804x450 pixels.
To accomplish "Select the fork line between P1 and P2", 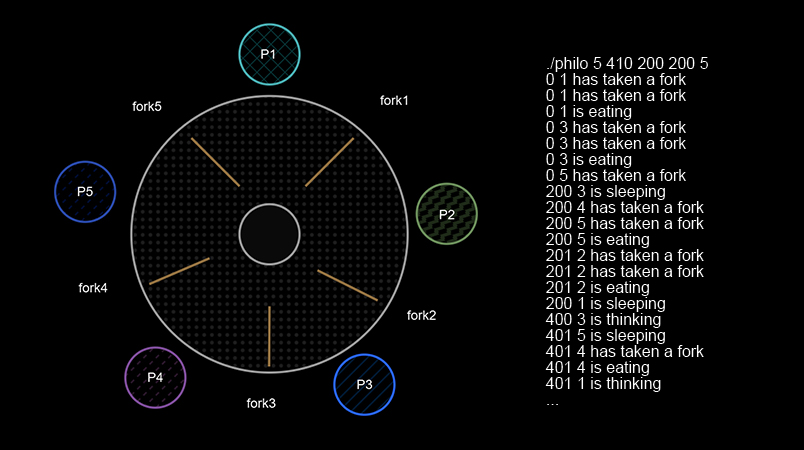I will (329, 162).
